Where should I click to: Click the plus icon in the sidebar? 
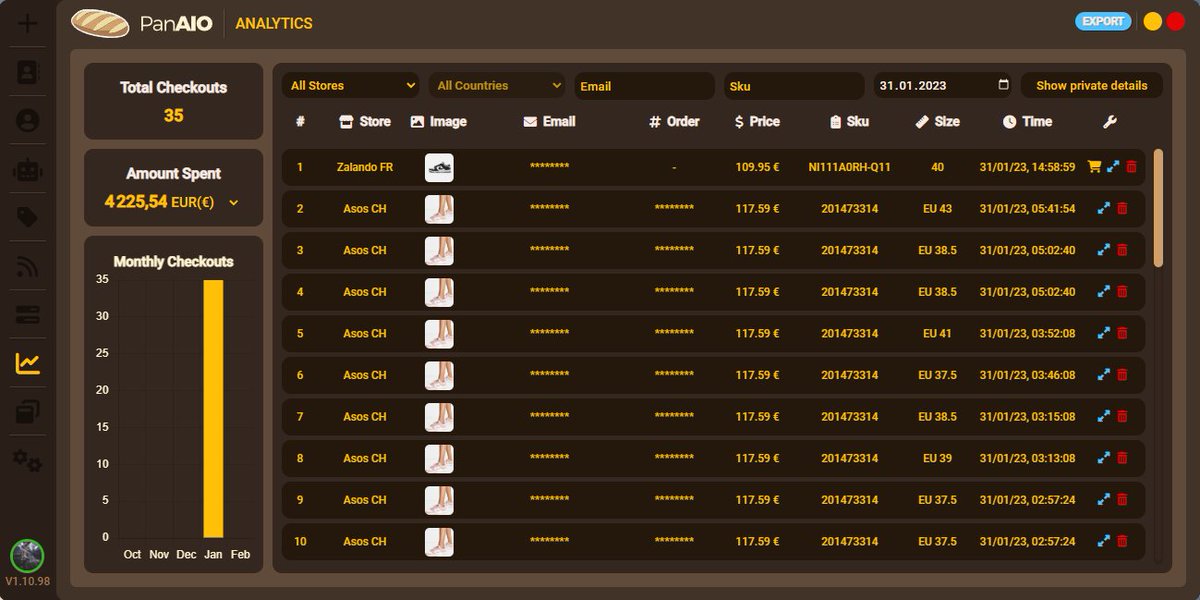tap(28, 23)
